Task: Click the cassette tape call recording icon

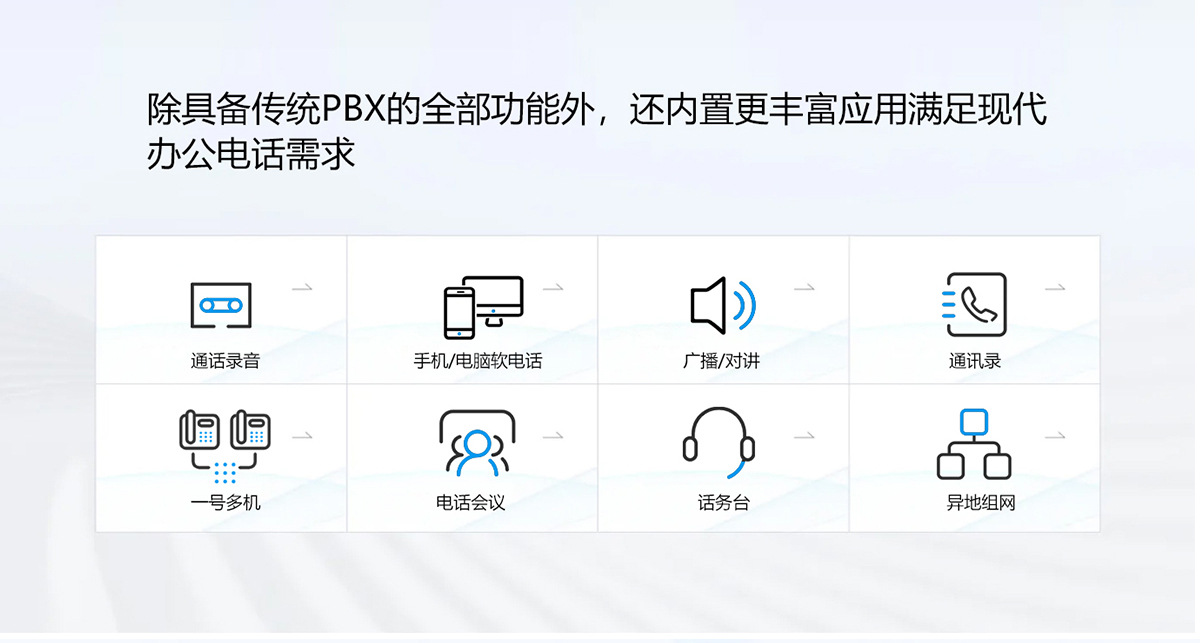Action: coord(221,305)
